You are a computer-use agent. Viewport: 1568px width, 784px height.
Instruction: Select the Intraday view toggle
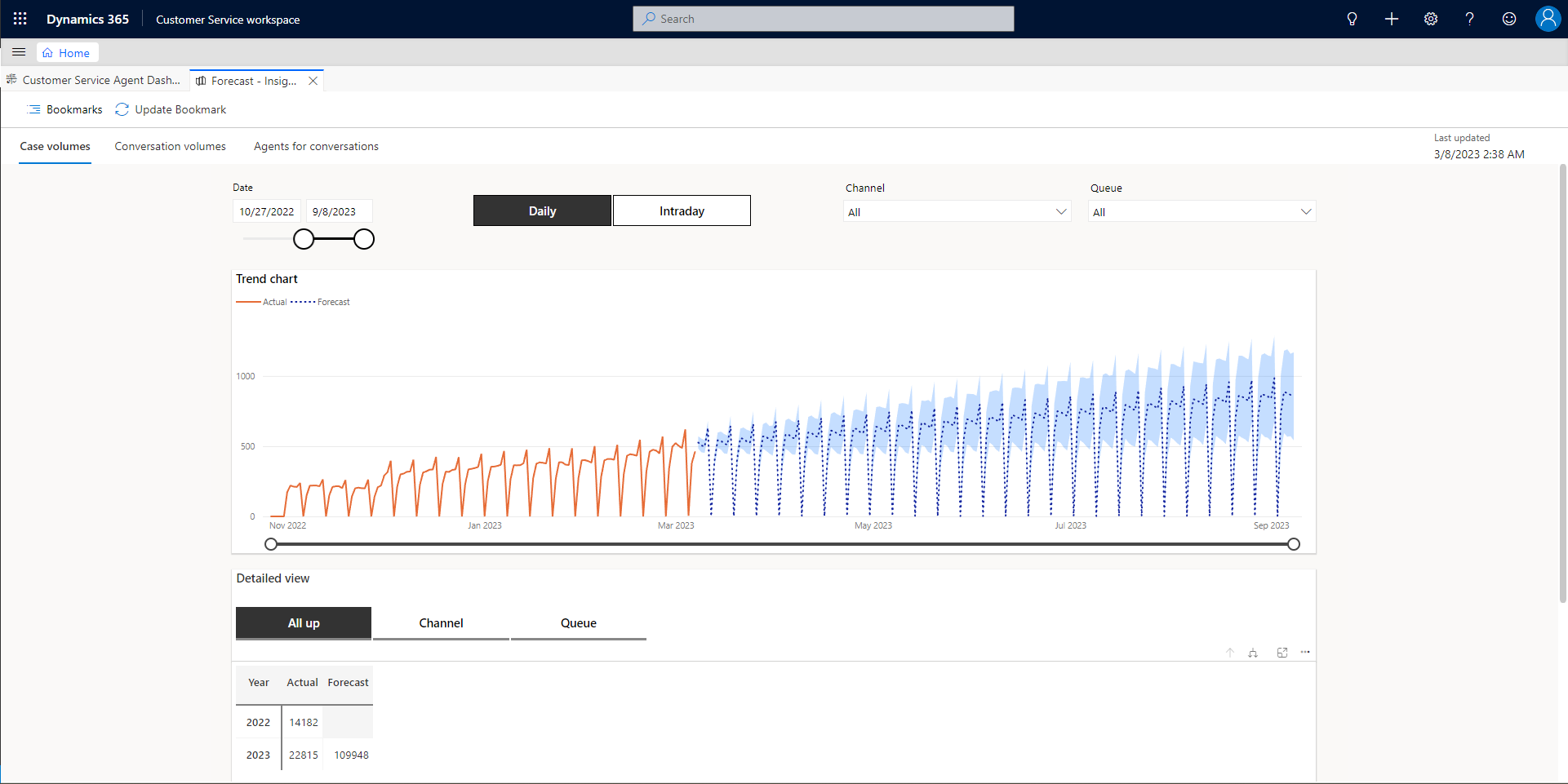(x=682, y=210)
